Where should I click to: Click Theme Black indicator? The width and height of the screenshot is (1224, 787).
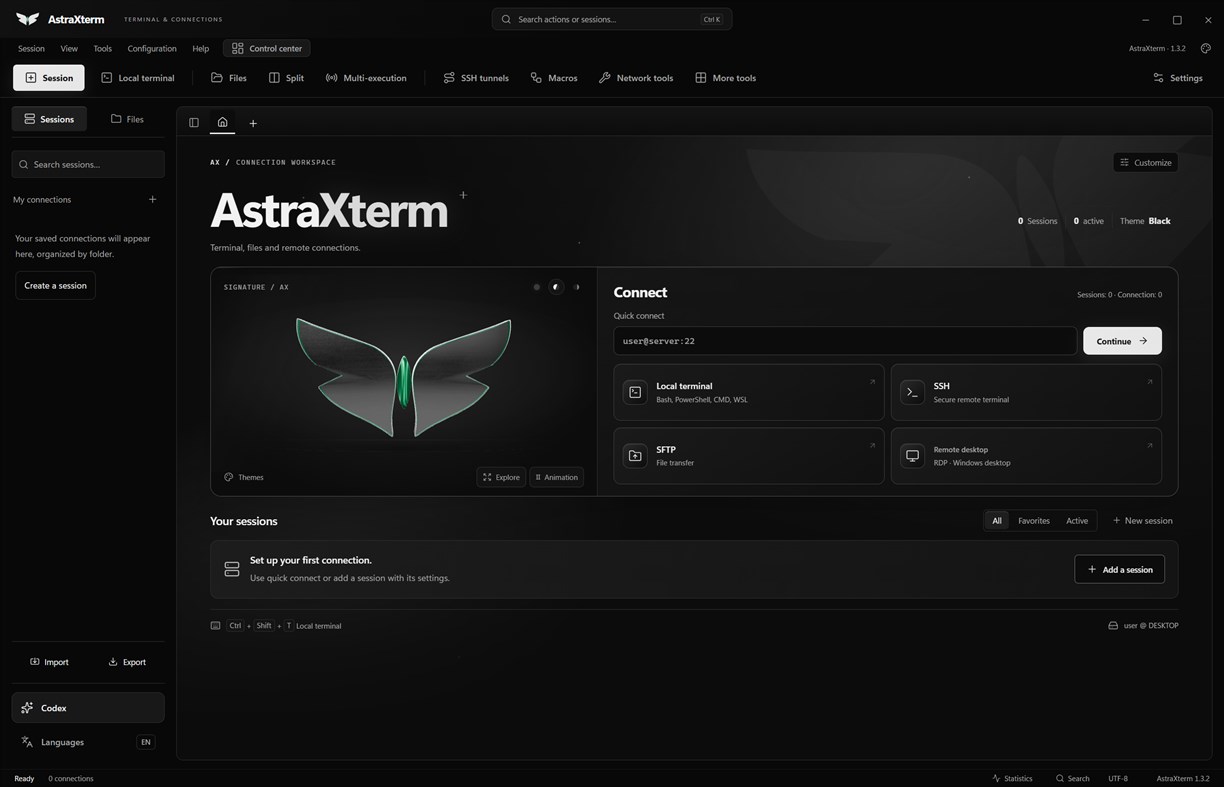(1145, 221)
